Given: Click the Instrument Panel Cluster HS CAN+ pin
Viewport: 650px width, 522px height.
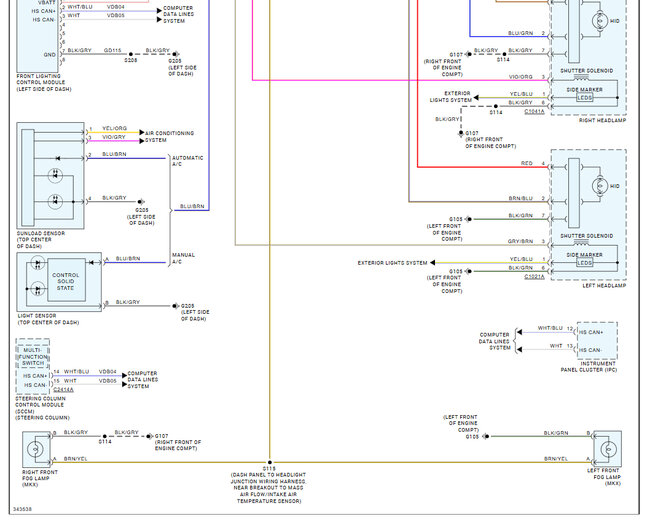Looking at the screenshot, I should [x=590, y=333].
